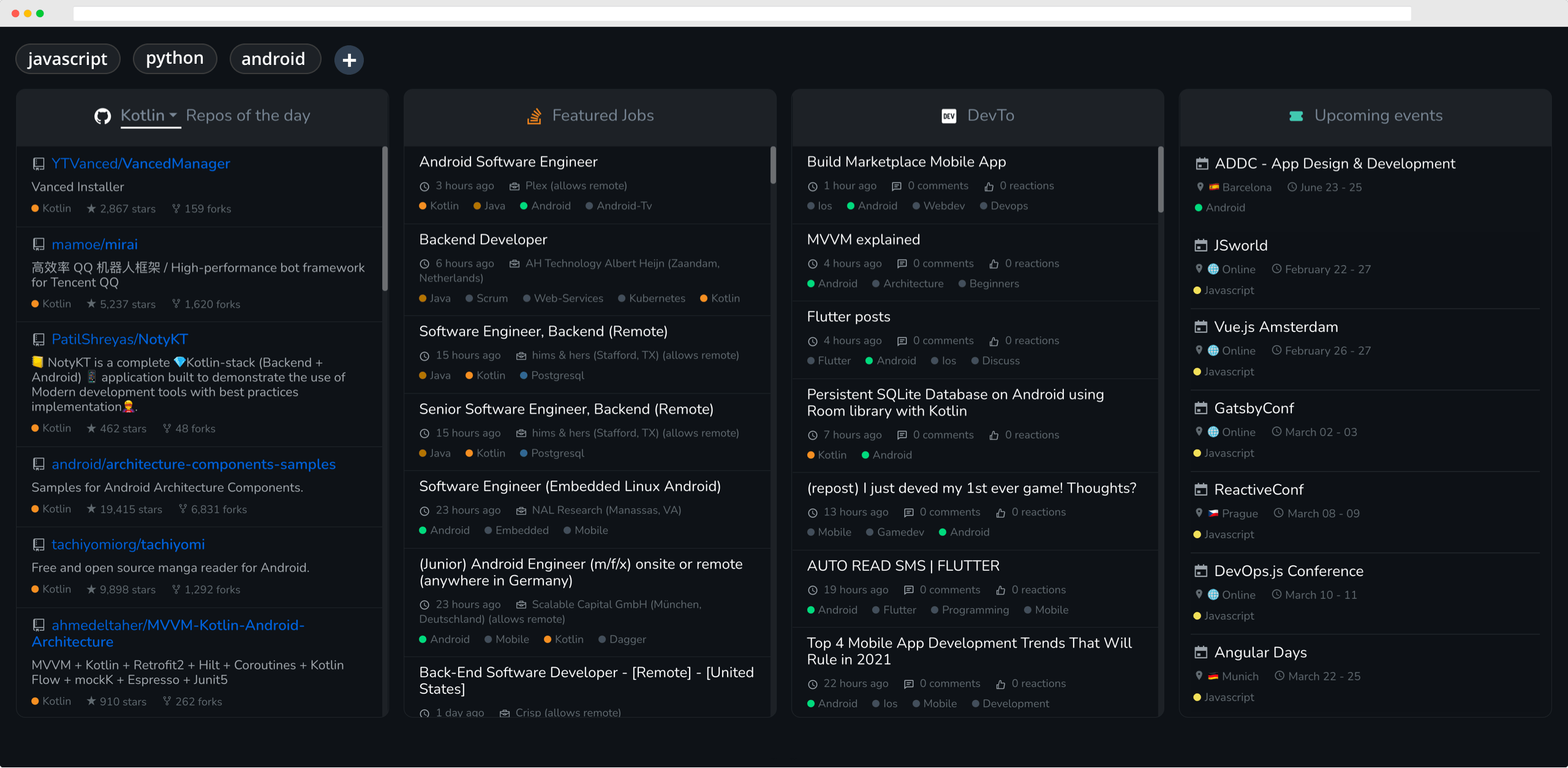Toggle the android tag

point(274,59)
